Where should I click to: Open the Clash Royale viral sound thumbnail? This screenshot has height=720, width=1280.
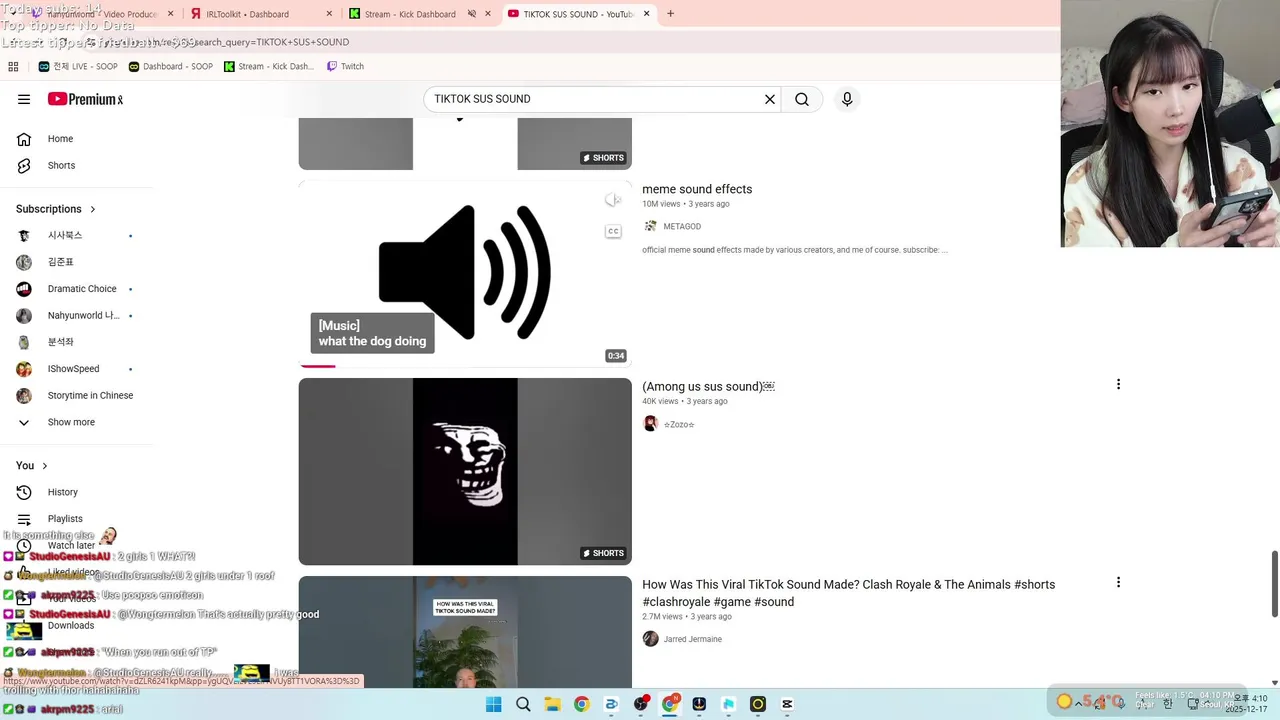tap(465, 631)
